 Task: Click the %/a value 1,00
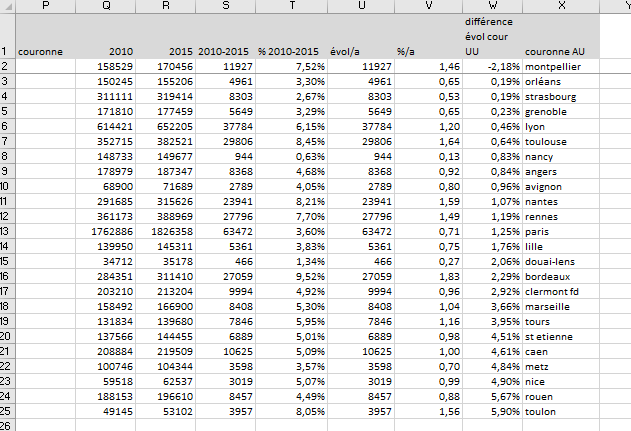click(x=429, y=351)
